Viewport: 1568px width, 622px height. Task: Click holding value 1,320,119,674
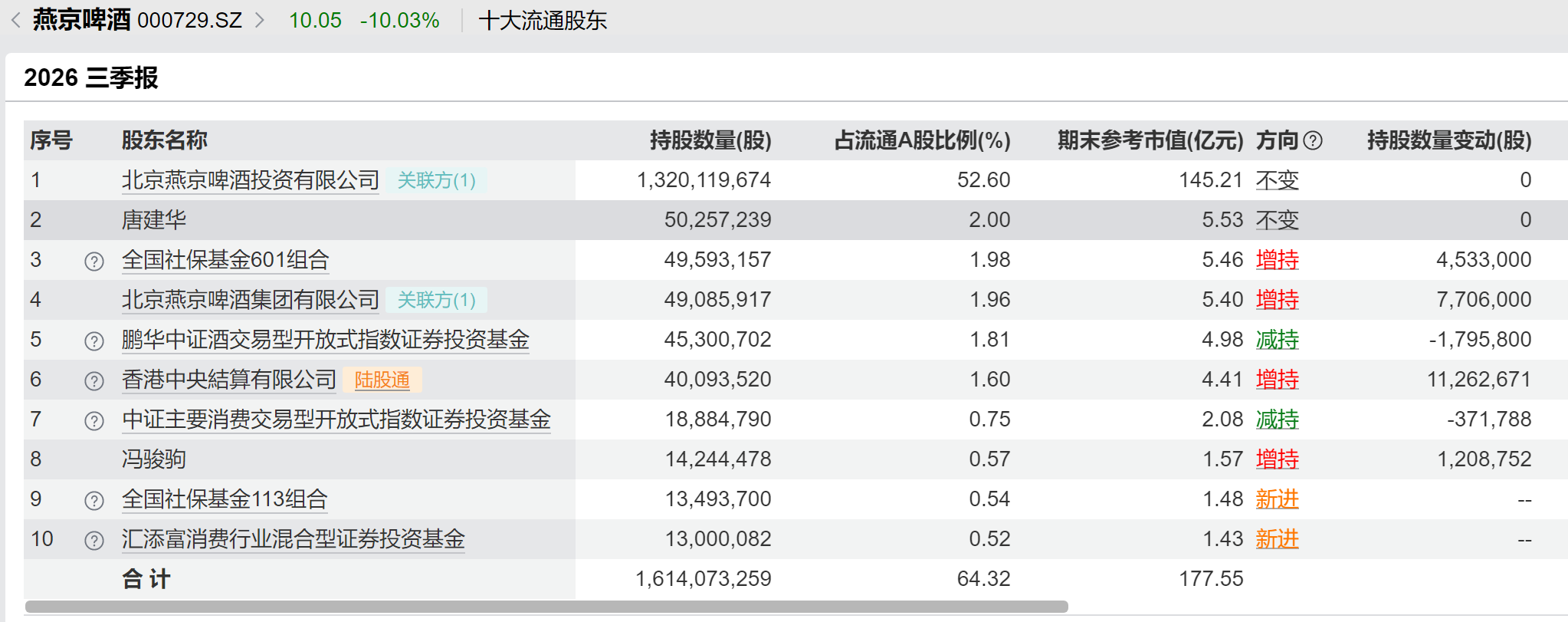click(704, 180)
